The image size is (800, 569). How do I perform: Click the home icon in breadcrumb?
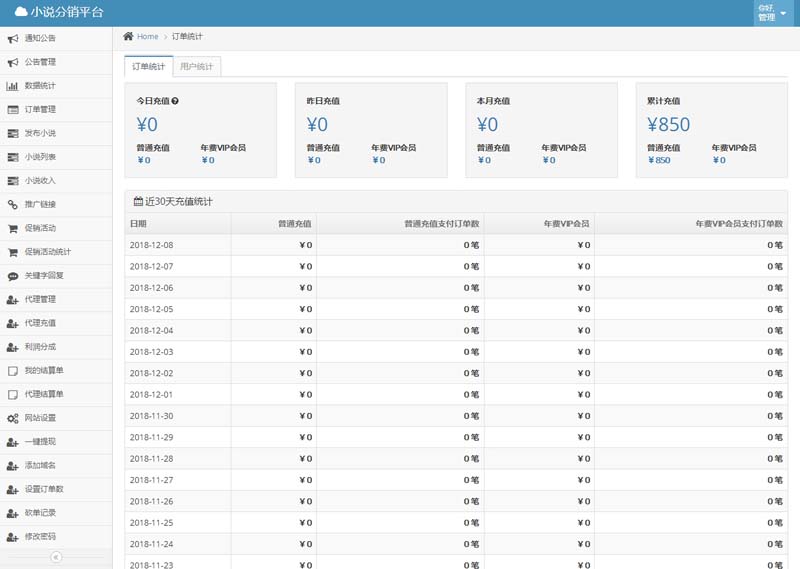click(128, 36)
